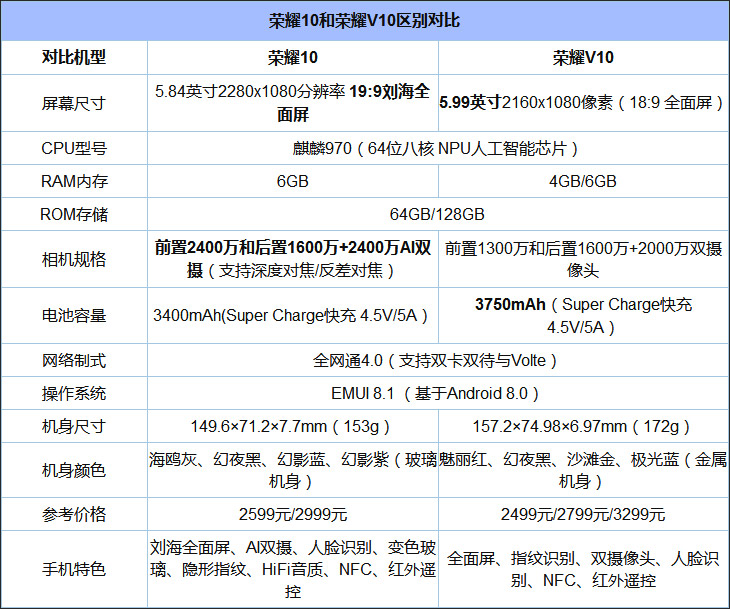
Task: Click the 前置2400万 camera cell
Action: point(293,259)
